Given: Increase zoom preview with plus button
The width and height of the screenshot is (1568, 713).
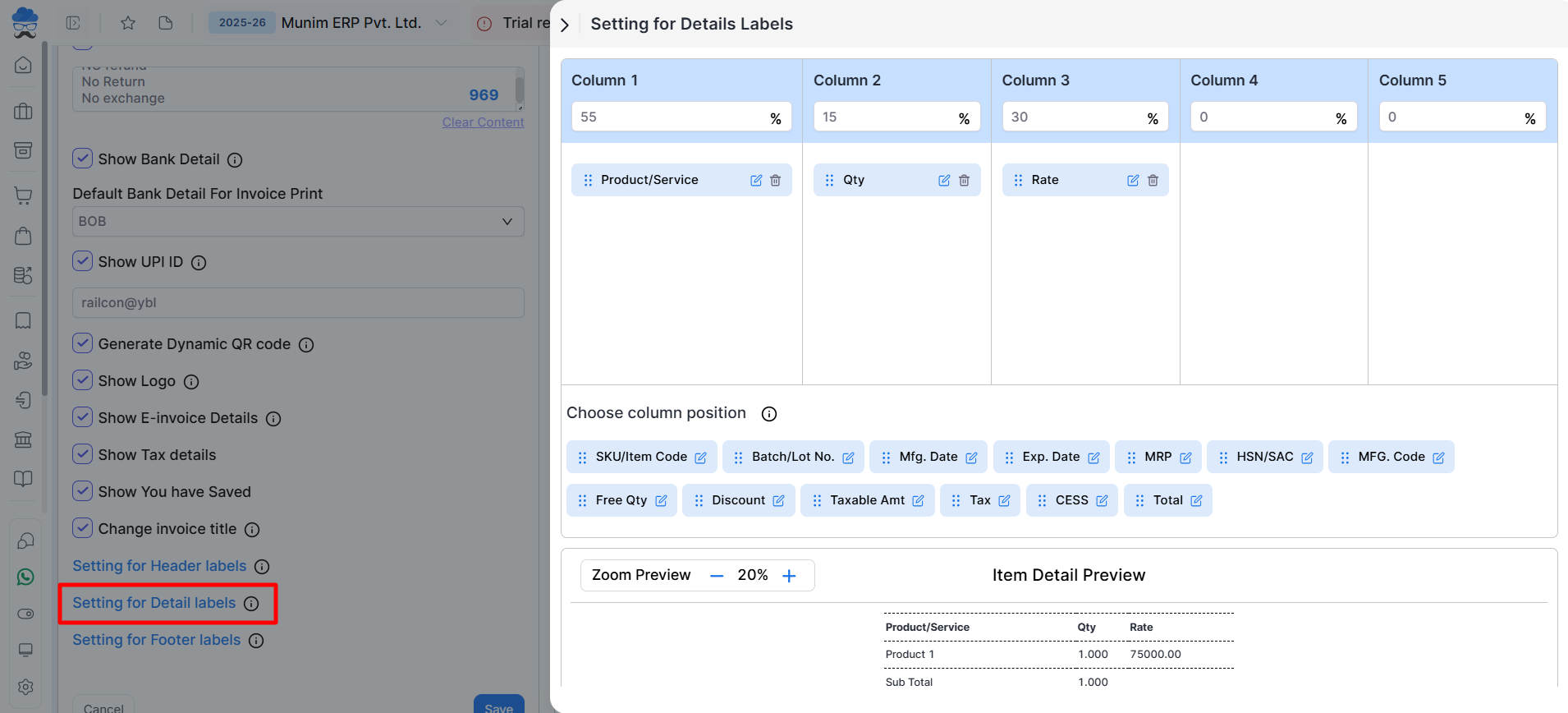Looking at the screenshot, I should [789, 576].
